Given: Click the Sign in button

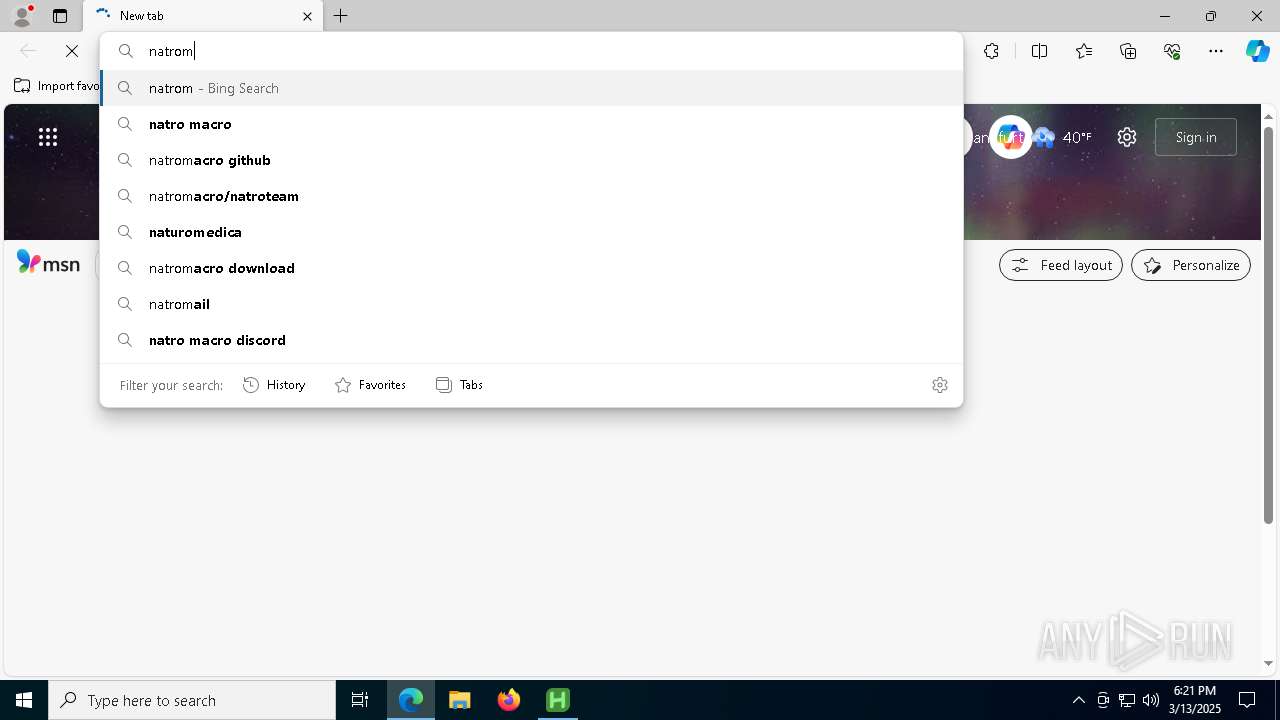Looking at the screenshot, I should tap(1196, 137).
